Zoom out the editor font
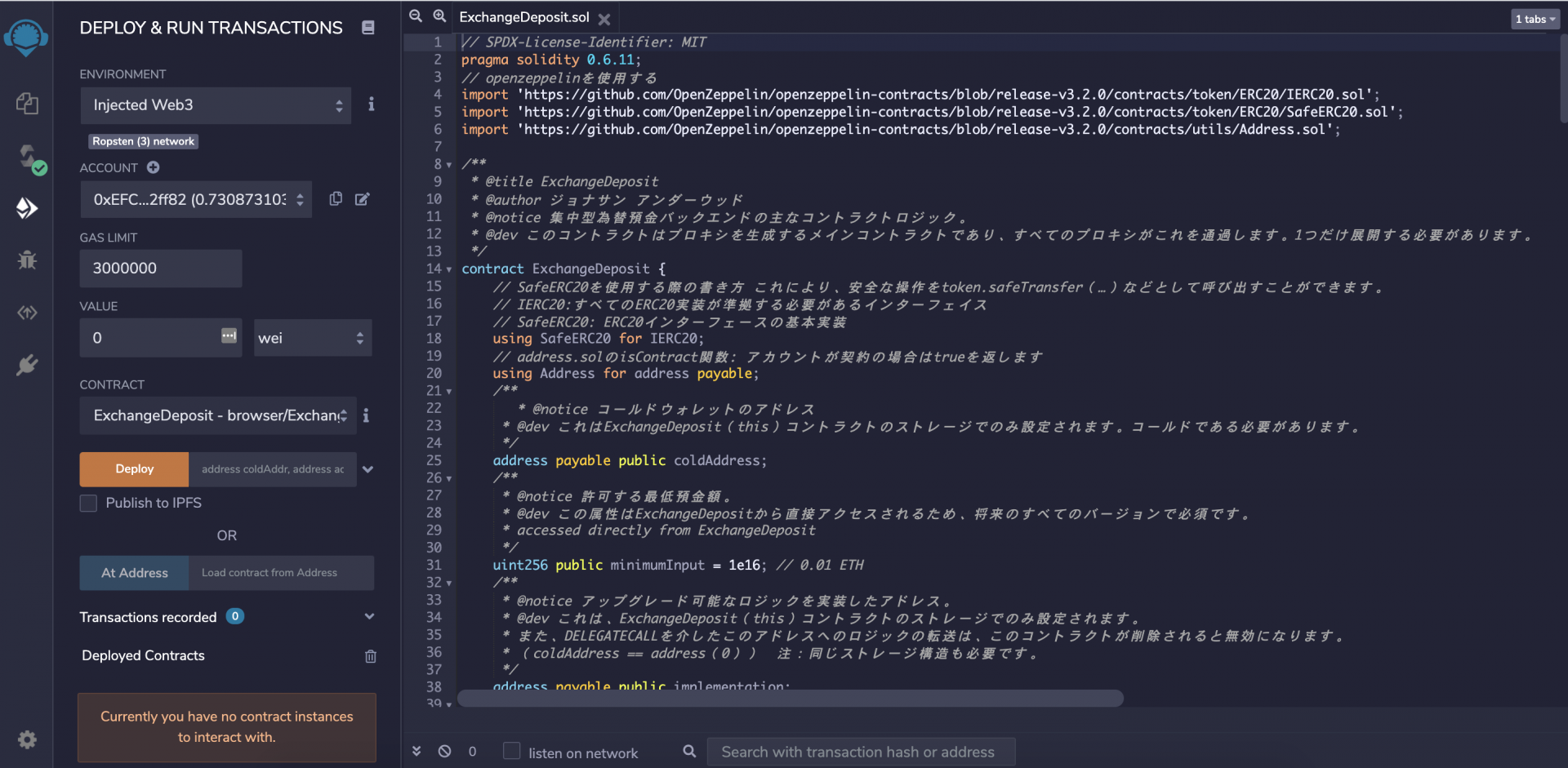Image resolution: width=1568 pixels, height=768 pixels. [416, 16]
